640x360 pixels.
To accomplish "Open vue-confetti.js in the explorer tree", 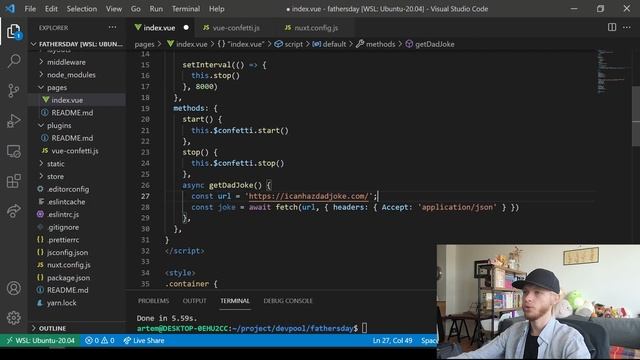I will [77, 151].
